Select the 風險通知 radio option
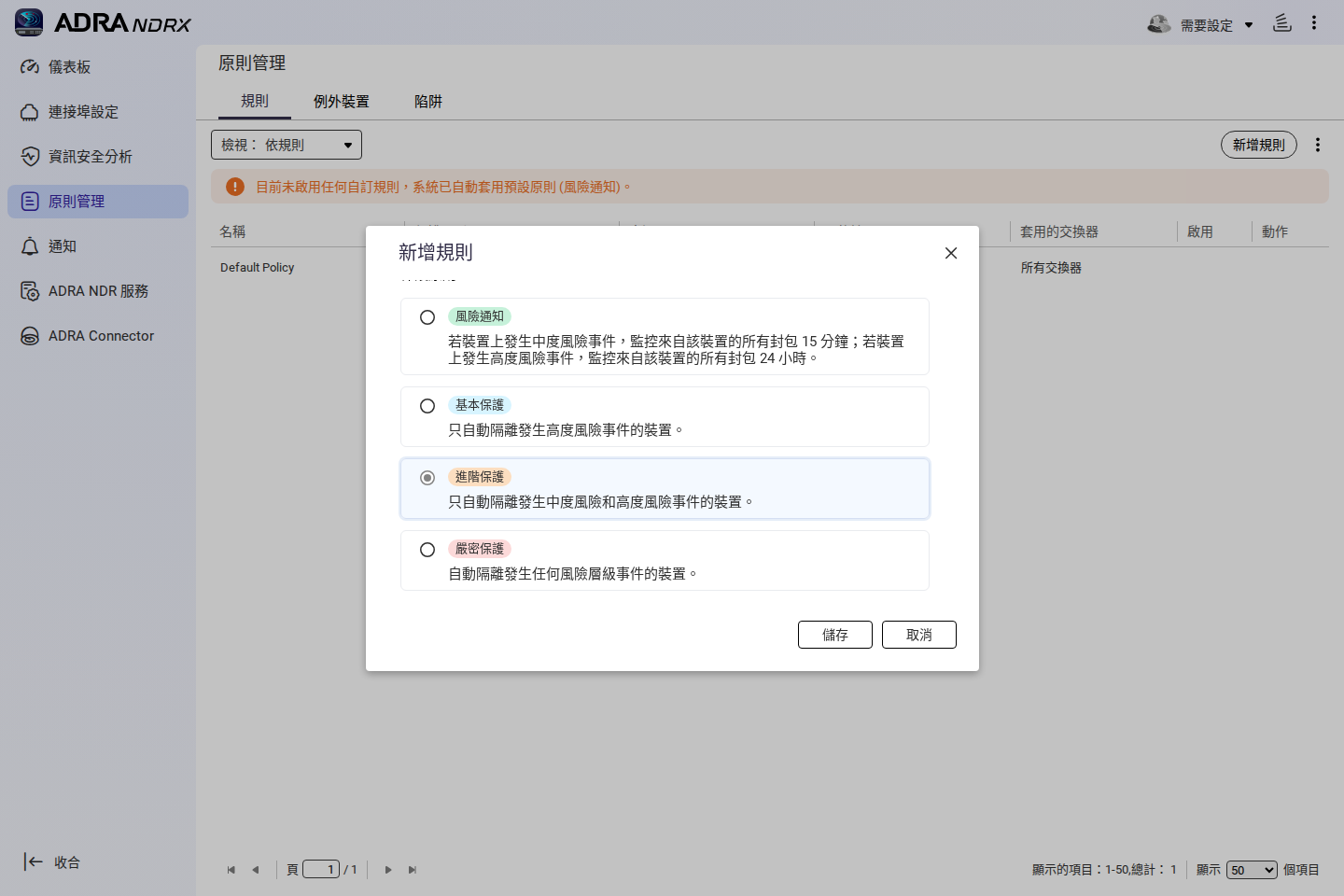The width and height of the screenshot is (1344, 896). (x=427, y=317)
